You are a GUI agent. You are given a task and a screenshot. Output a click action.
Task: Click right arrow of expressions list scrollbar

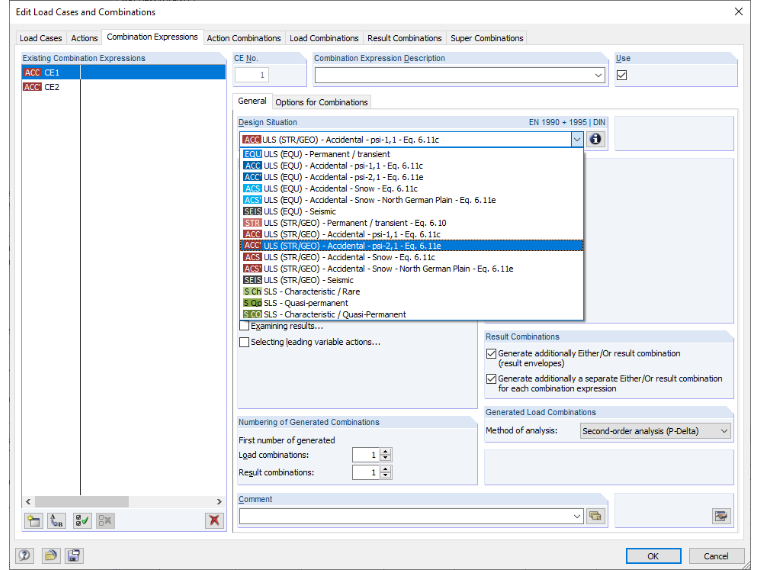[219, 502]
